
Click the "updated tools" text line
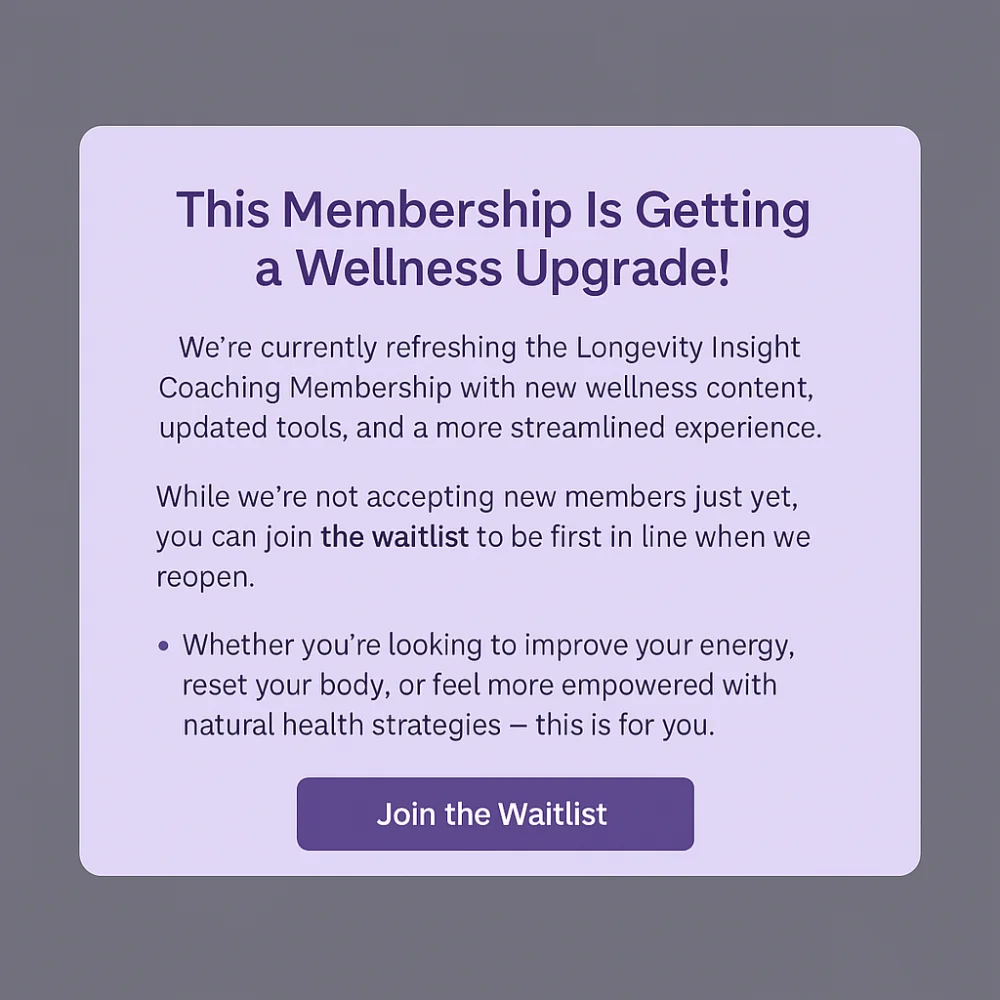490,427
